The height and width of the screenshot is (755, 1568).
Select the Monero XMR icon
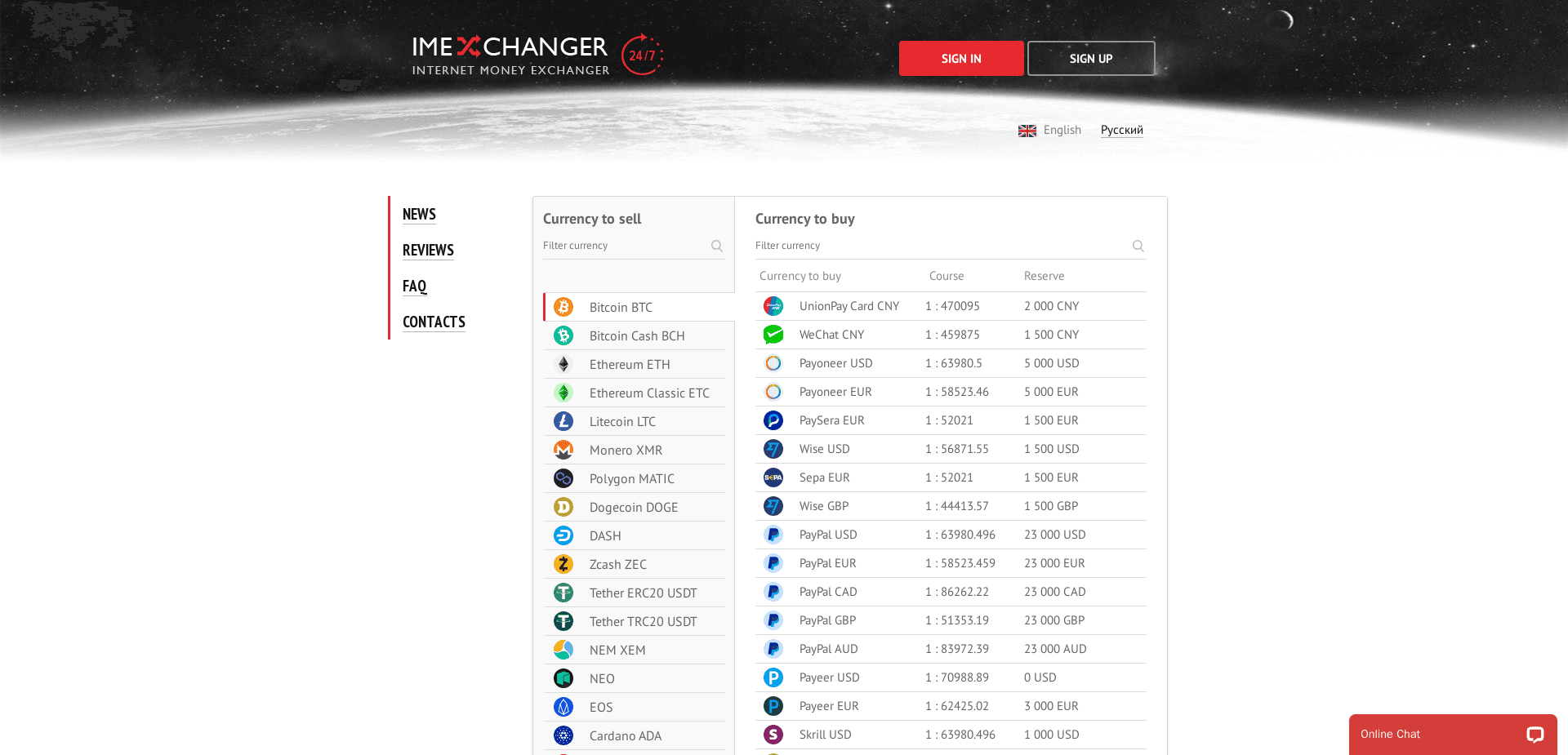(563, 450)
